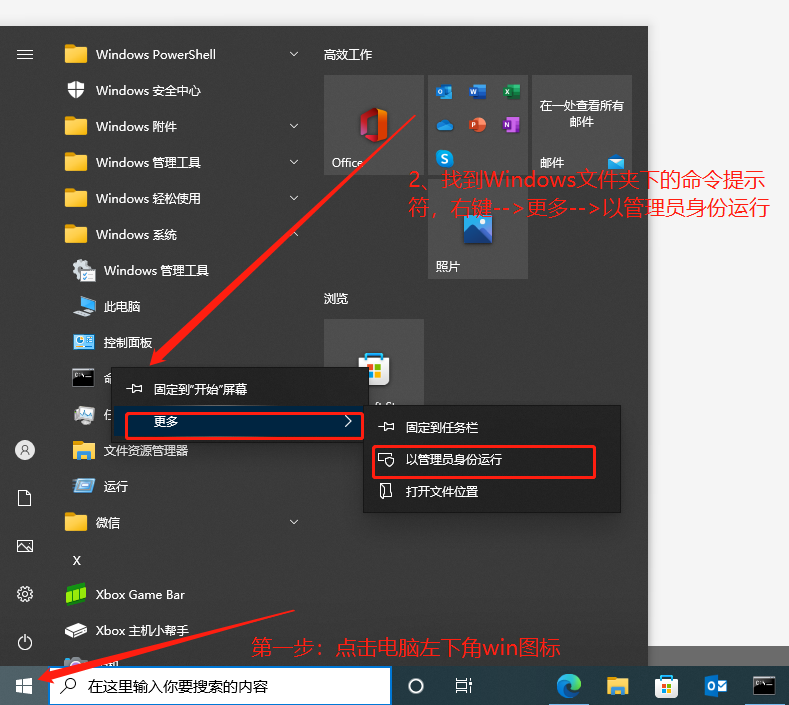Viewport: 789px width, 705px height.
Task: Open Outlook in the Office tile group
Action: tap(444, 92)
